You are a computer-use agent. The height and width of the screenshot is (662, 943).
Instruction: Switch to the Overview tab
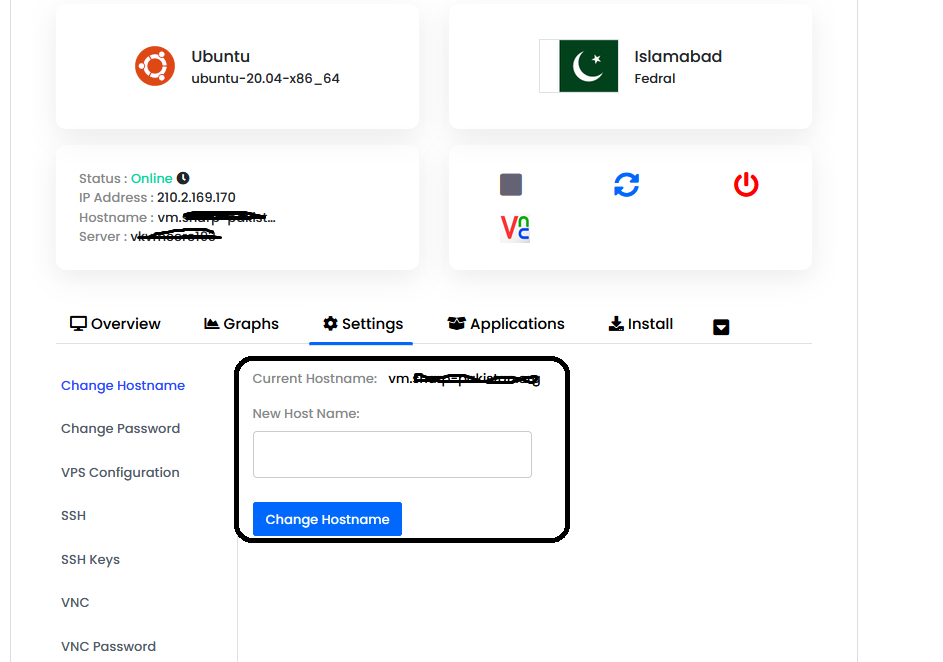click(115, 324)
